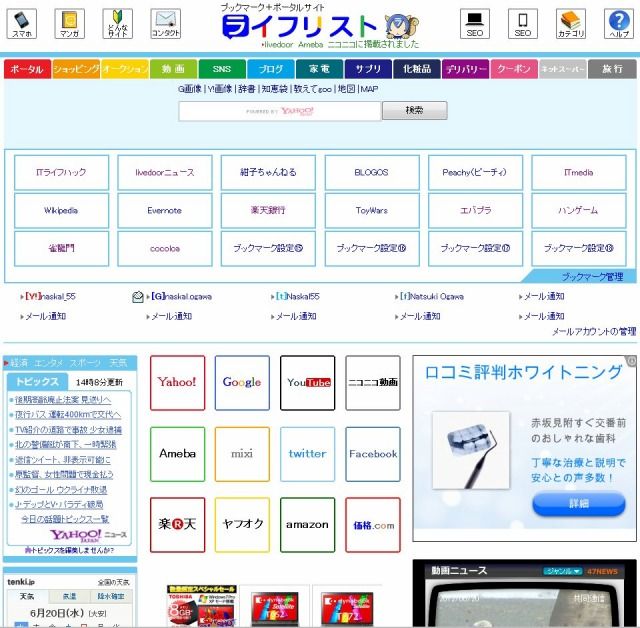
Task: Select the ショッピング category tab
Action: coord(76,69)
